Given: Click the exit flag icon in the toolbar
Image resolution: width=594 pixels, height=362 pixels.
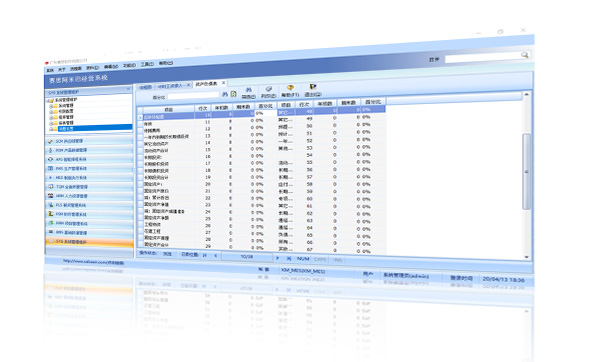Looking at the screenshot, I should click(313, 87).
